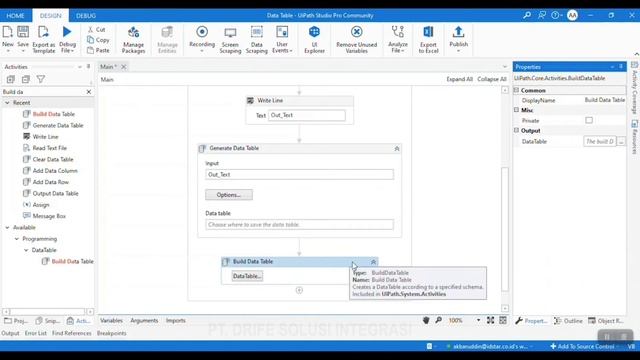Image resolution: width=640 pixels, height=360 pixels.
Task: Collapse the Generate Data Table activity
Action: 397,149
